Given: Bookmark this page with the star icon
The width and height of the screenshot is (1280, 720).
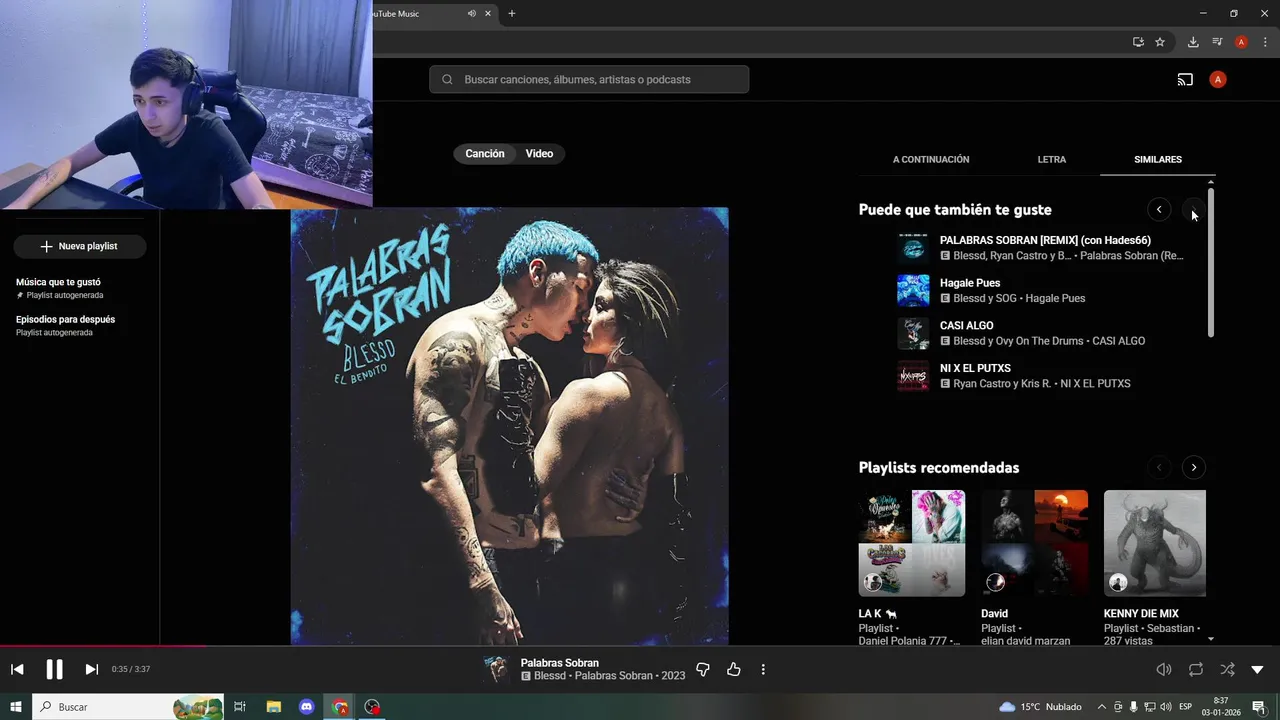Looking at the screenshot, I should pos(1160,42).
